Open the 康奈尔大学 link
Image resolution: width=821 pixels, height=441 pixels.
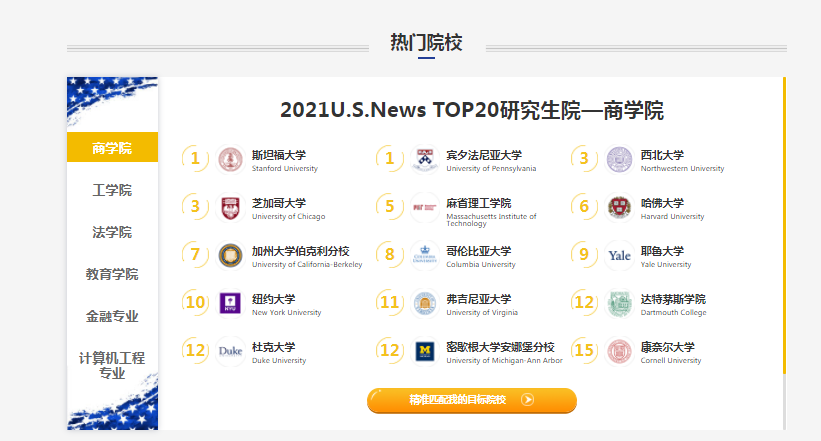click(x=668, y=347)
